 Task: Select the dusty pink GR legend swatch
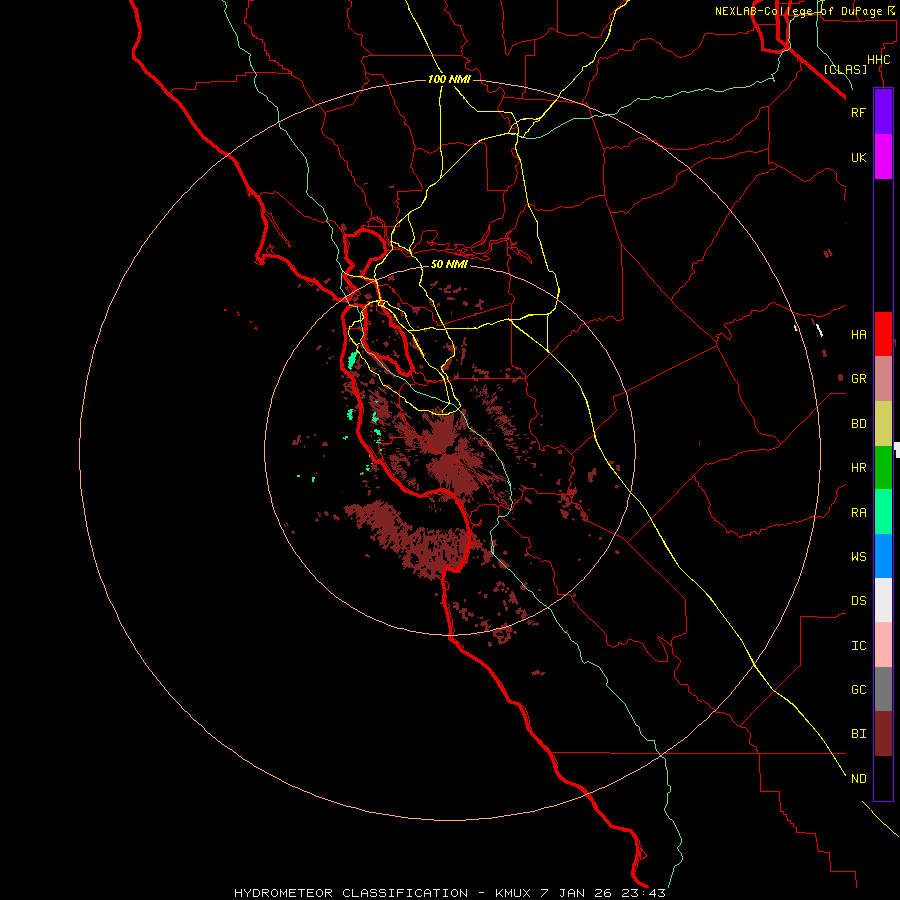[883, 379]
